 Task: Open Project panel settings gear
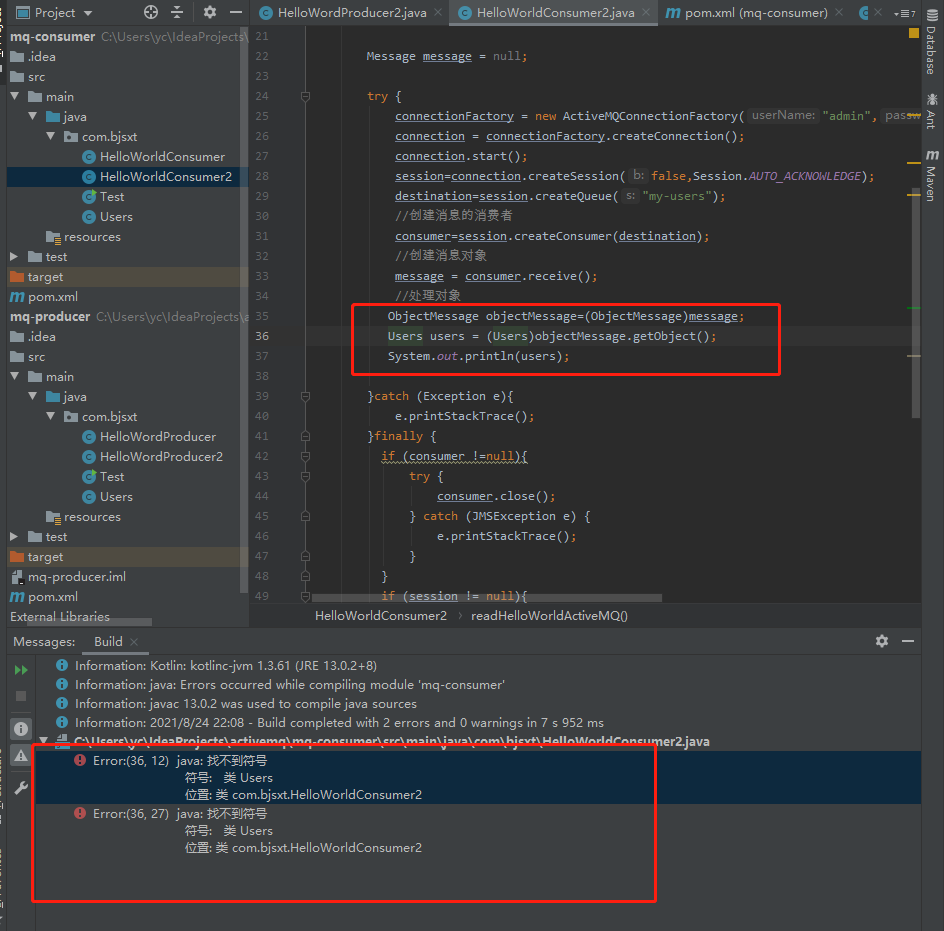(210, 12)
